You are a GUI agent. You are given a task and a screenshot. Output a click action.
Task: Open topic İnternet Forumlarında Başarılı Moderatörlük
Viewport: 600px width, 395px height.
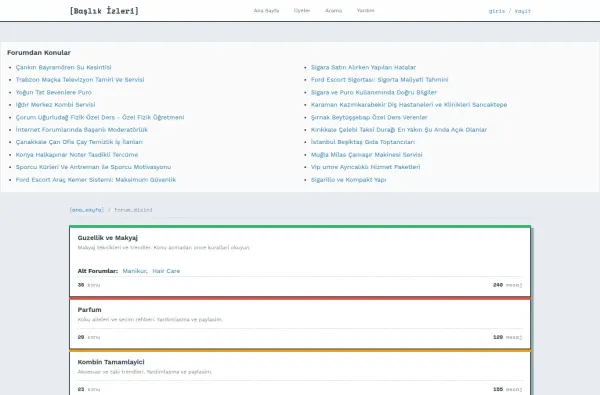(x=82, y=130)
